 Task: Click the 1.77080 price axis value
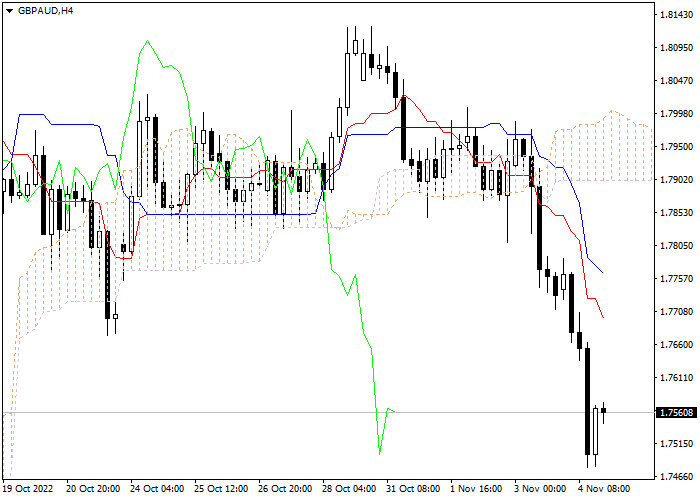pyautogui.click(x=677, y=312)
